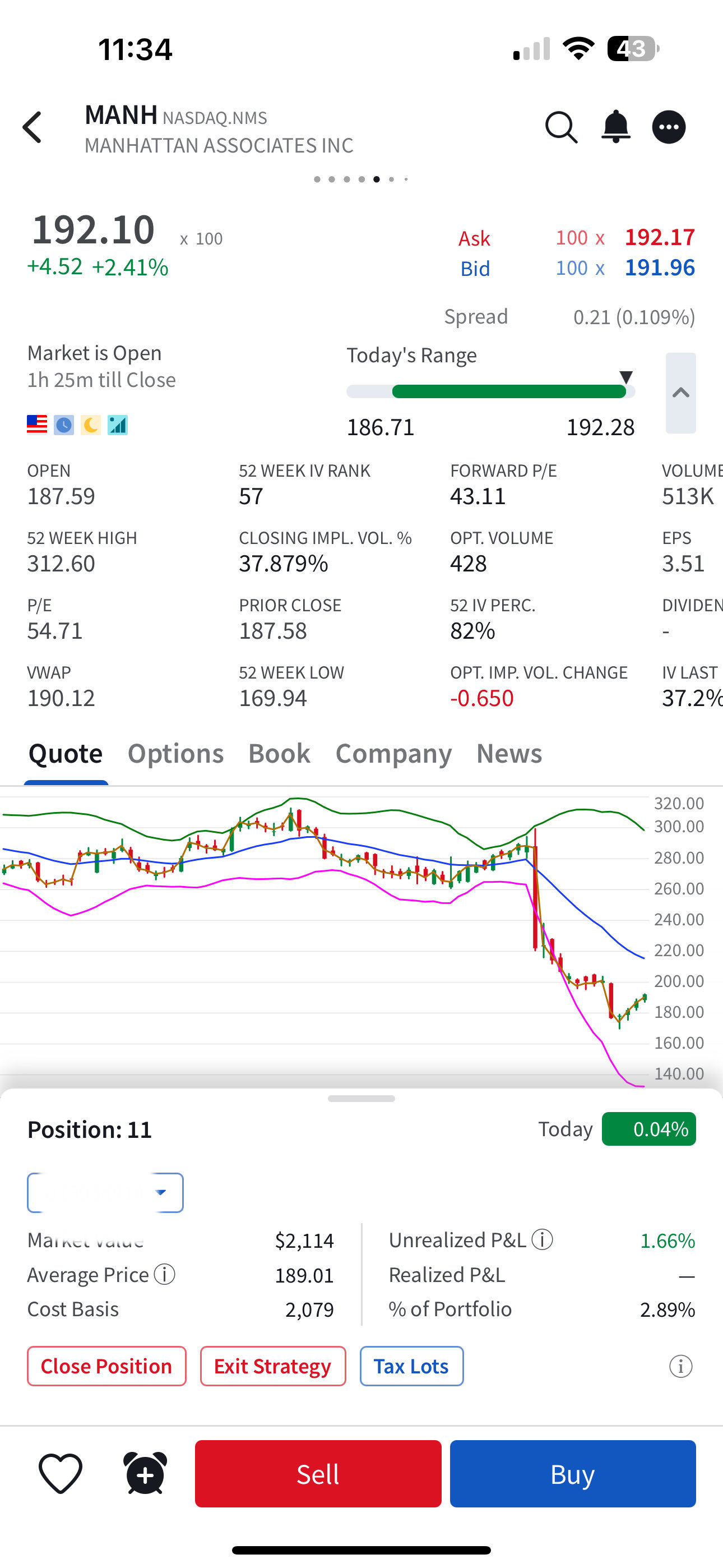
Task: Tap the CLOSING IMPL. VOL. value 37.879%
Action: point(284,564)
